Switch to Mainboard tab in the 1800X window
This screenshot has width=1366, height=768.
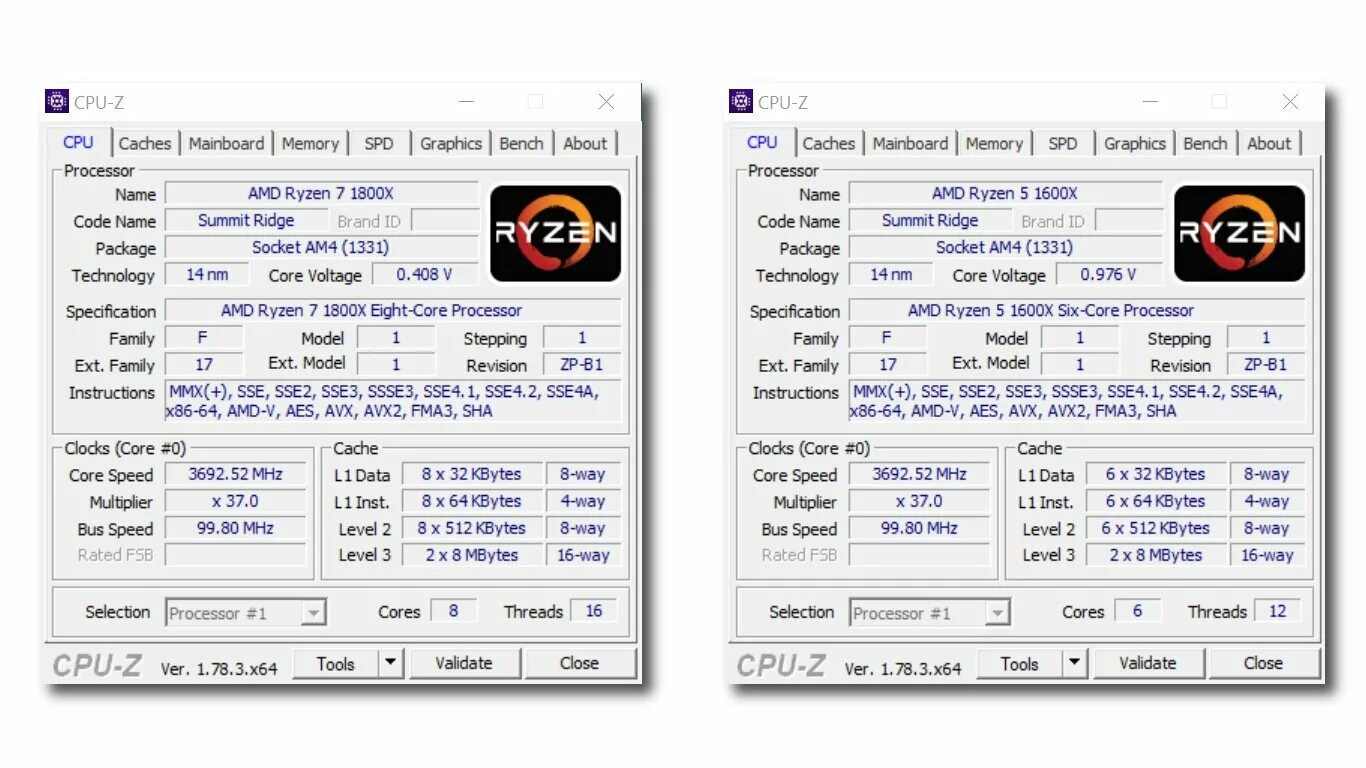point(227,143)
